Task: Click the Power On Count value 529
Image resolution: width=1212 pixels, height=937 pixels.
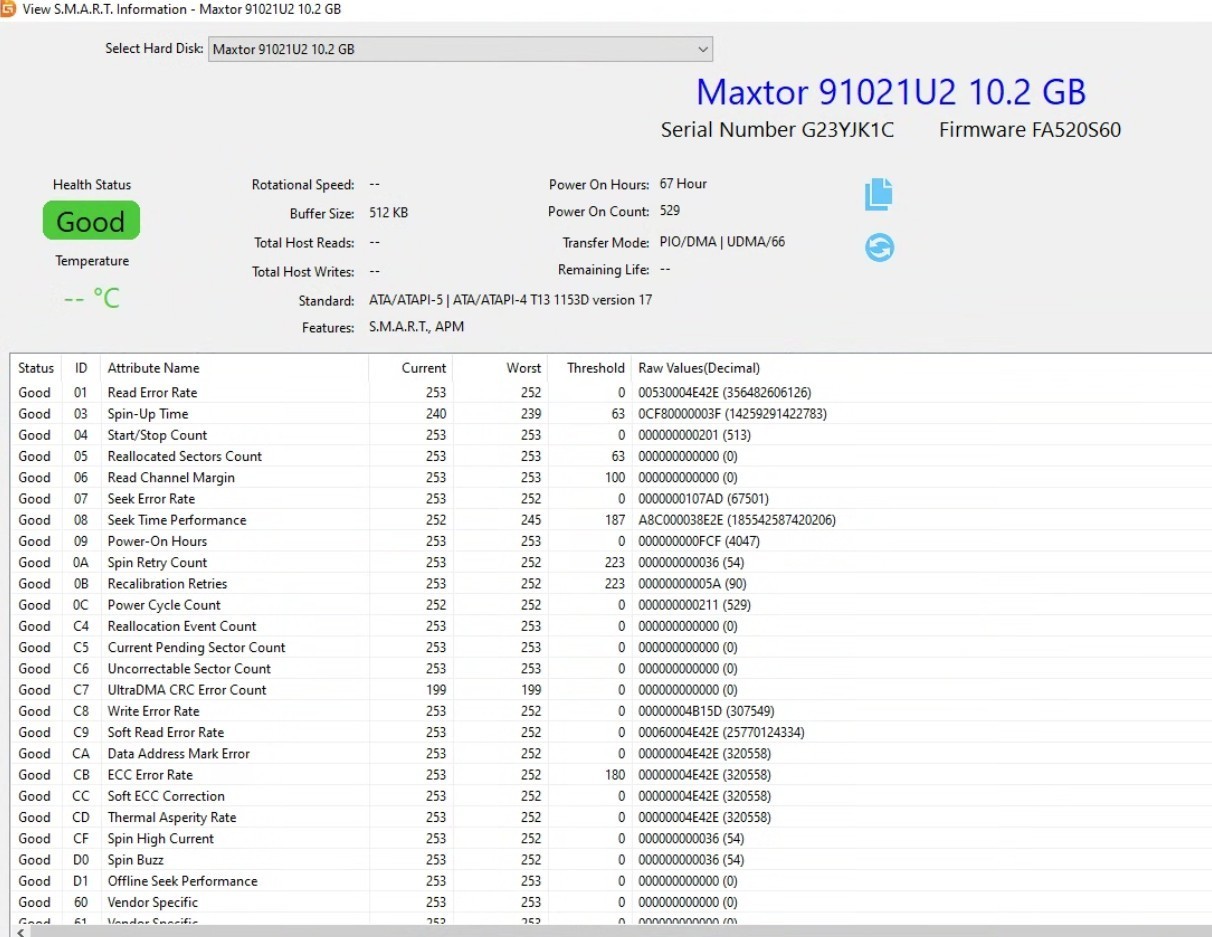Action: (x=670, y=211)
